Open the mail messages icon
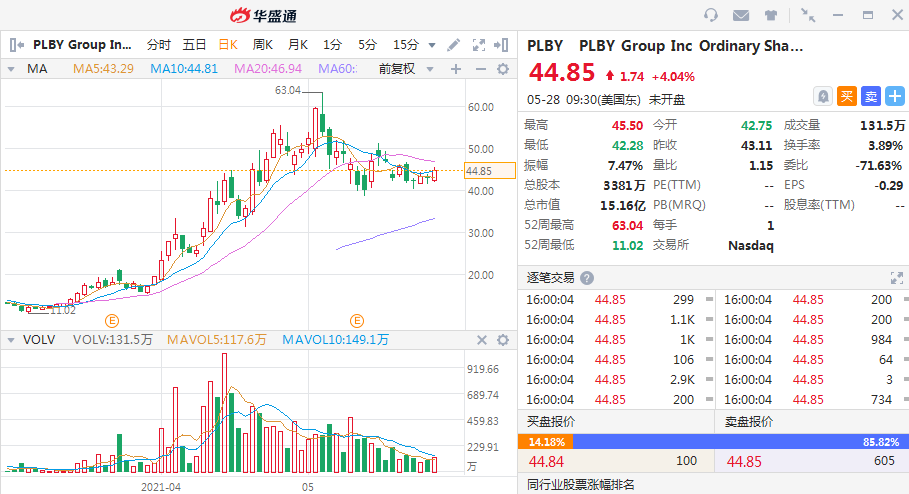This screenshot has width=909, height=494. pyautogui.click(x=741, y=15)
